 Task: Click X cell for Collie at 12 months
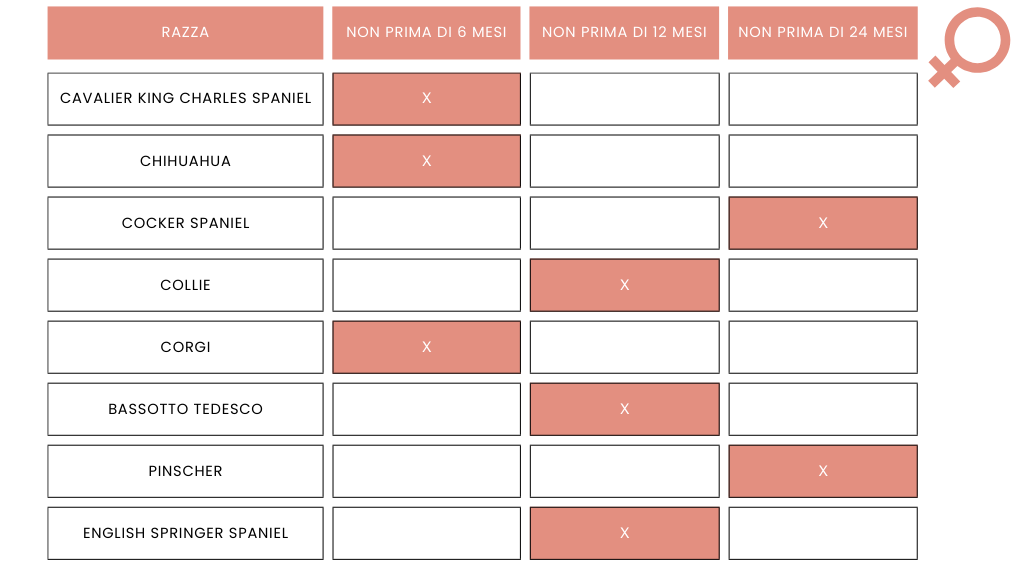point(624,284)
